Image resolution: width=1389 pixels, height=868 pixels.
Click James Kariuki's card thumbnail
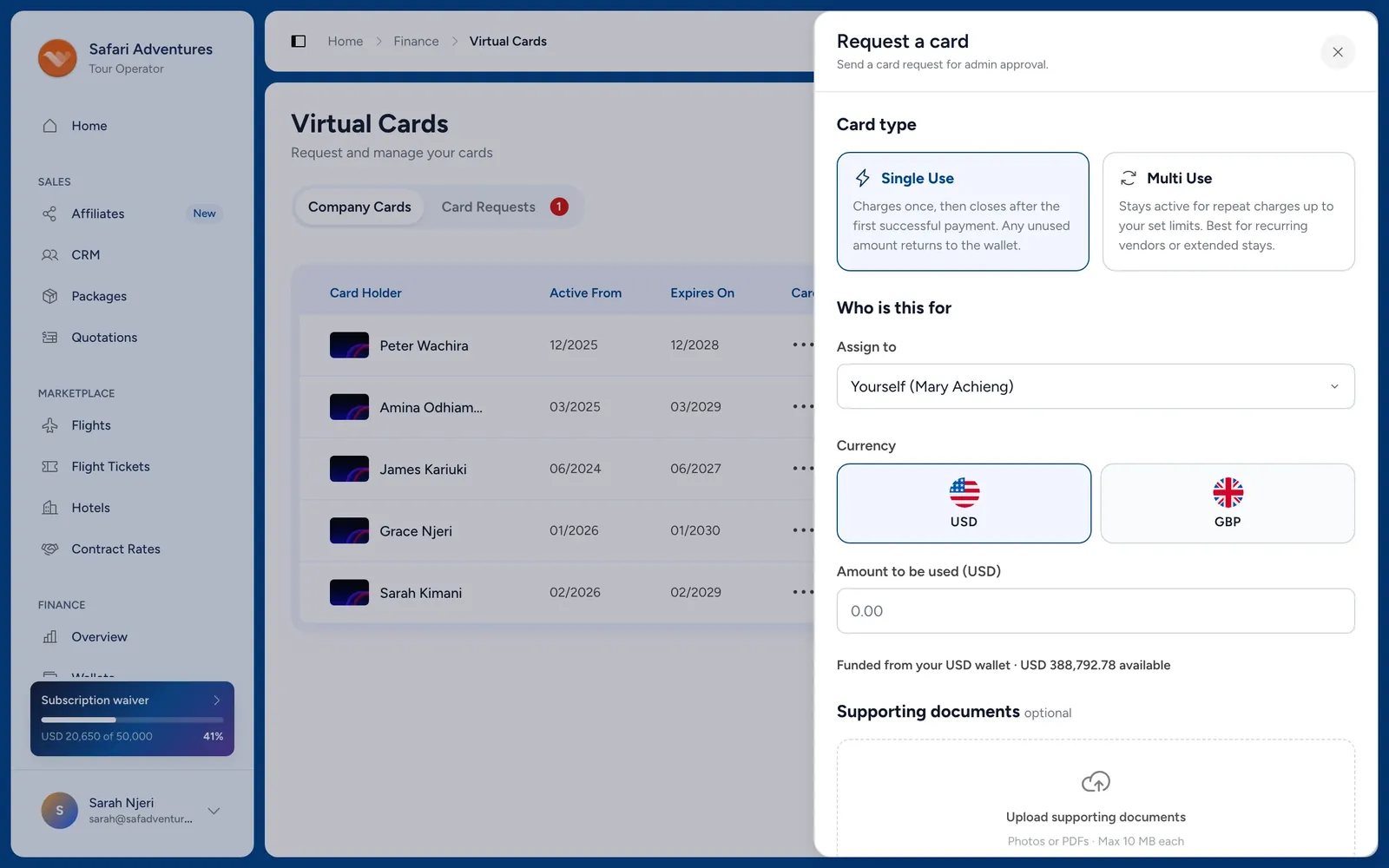349,469
